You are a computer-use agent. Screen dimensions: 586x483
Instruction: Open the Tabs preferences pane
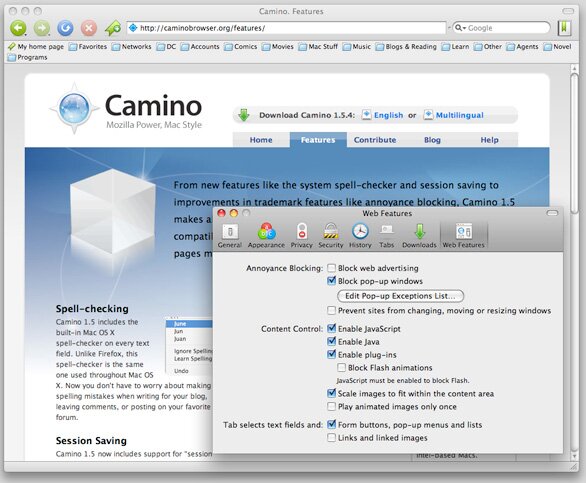point(386,236)
